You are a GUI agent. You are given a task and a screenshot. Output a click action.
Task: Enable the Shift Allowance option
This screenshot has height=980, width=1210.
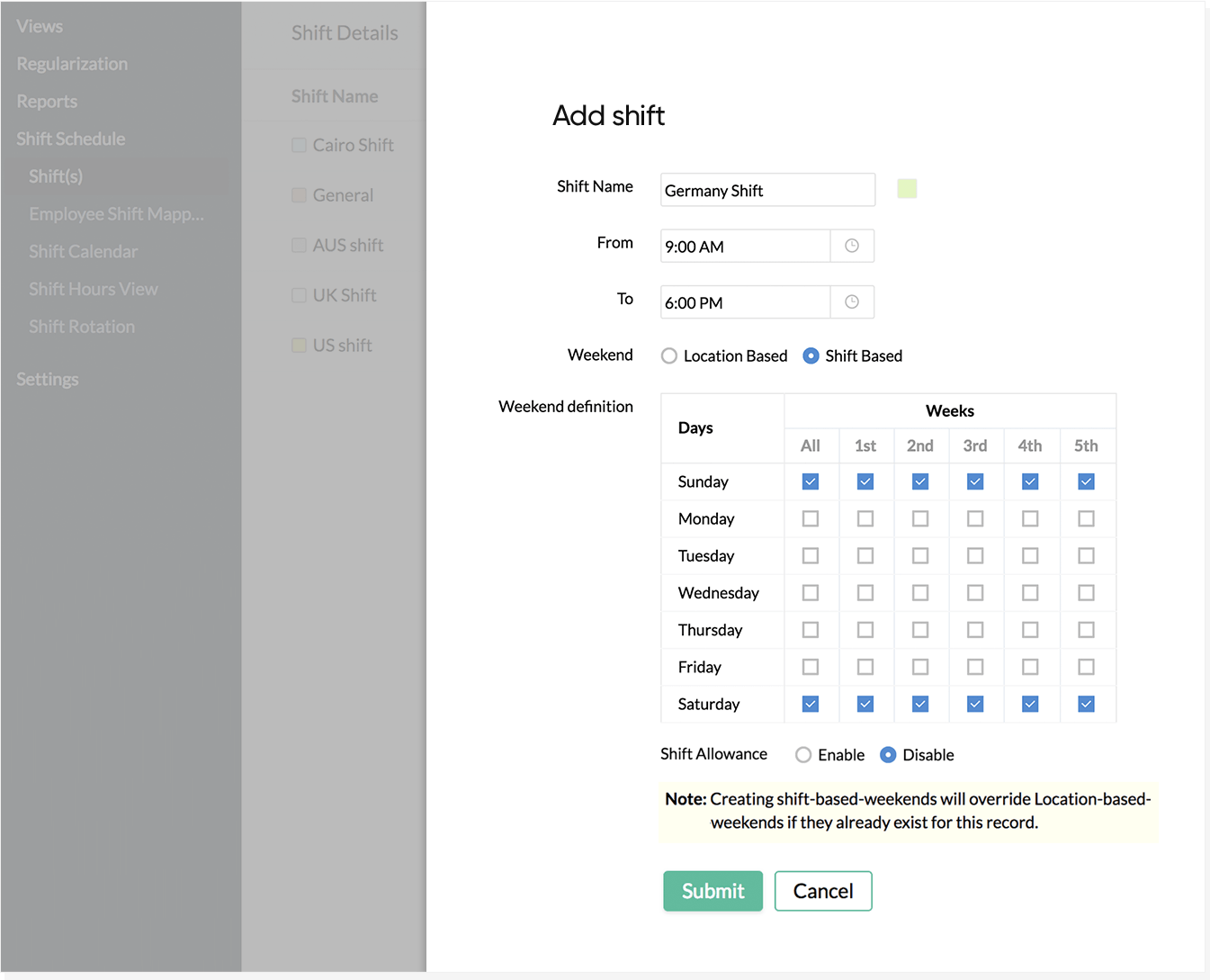click(803, 755)
